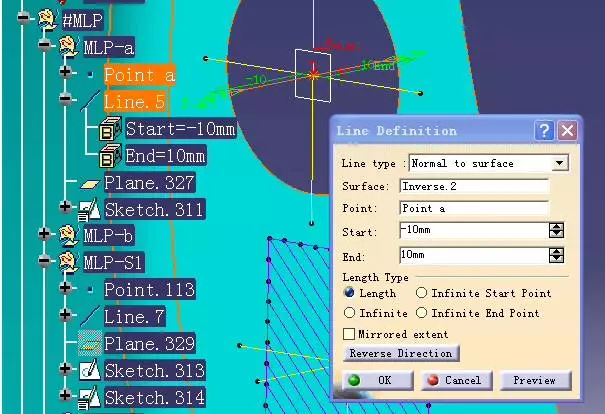The image size is (605, 414).
Task: Click the MLP-a geometrical set icon
Action: [x=68, y=46]
